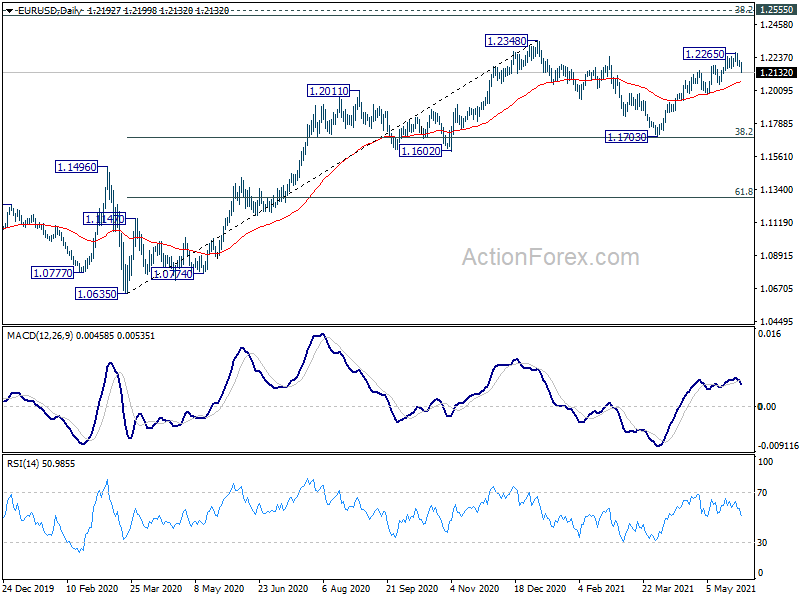Click the 22 Mar 2021 date marker

pos(667,588)
